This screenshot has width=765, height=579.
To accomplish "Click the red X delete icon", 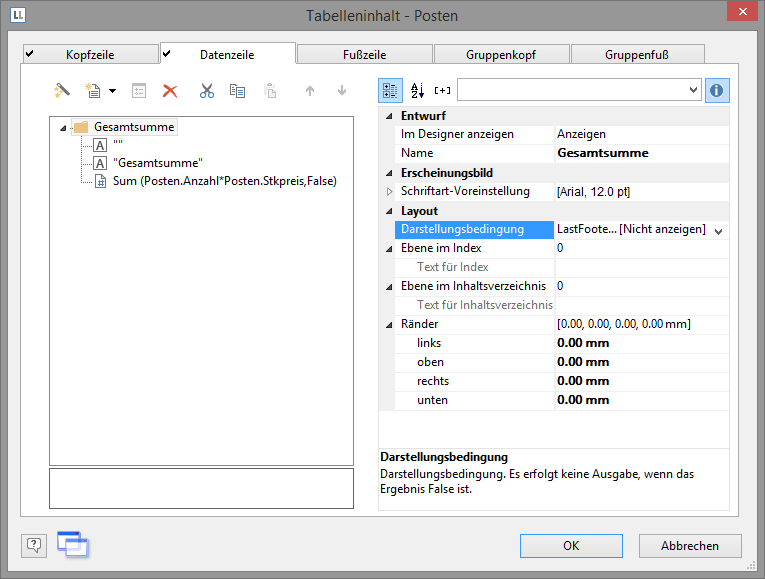I will (x=170, y=91).
